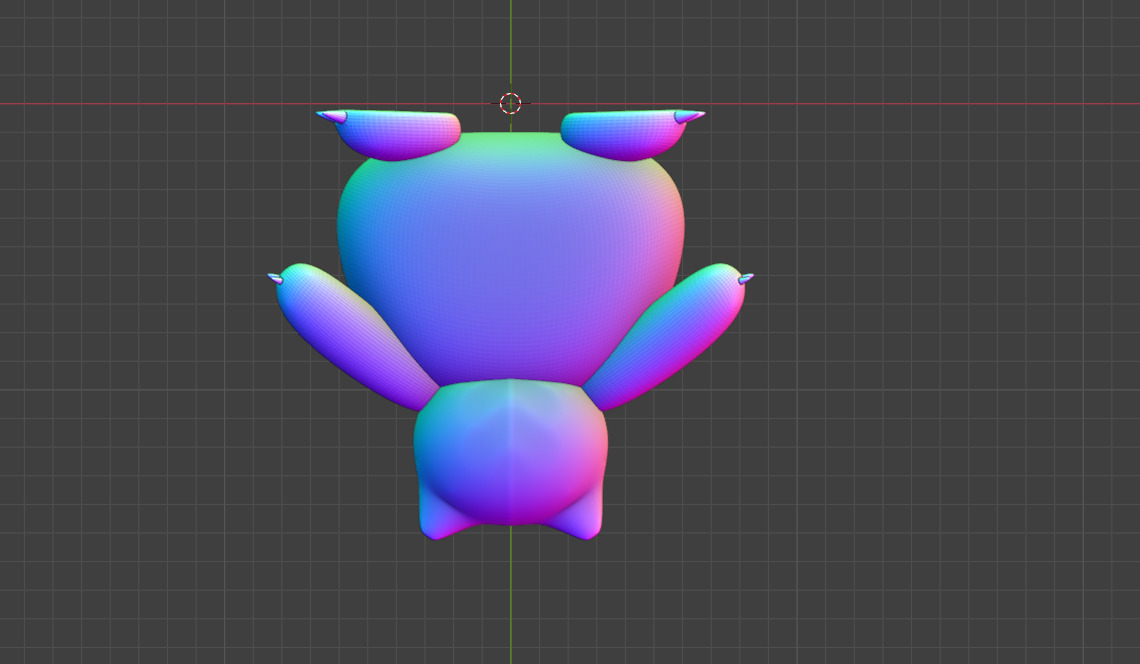The height and width of the screenshot is (664, 1140).
Task: Click claw spike on left diagonal limb
Action: pos(275,278)
